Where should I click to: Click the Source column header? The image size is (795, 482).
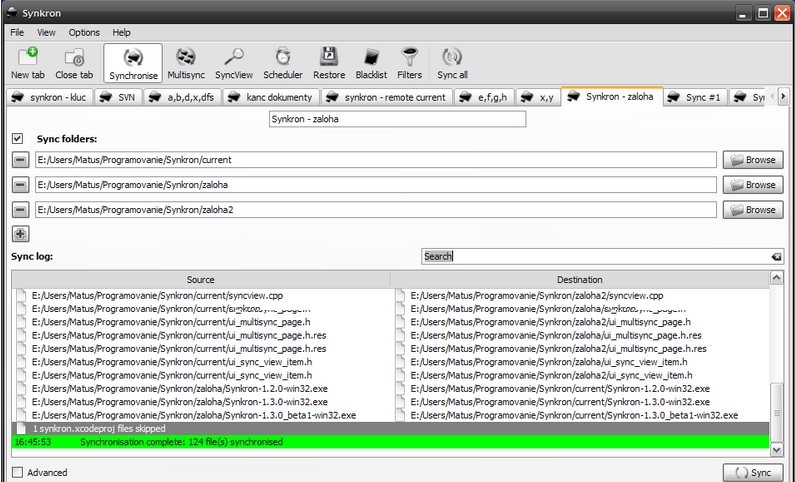coord(201,280)
